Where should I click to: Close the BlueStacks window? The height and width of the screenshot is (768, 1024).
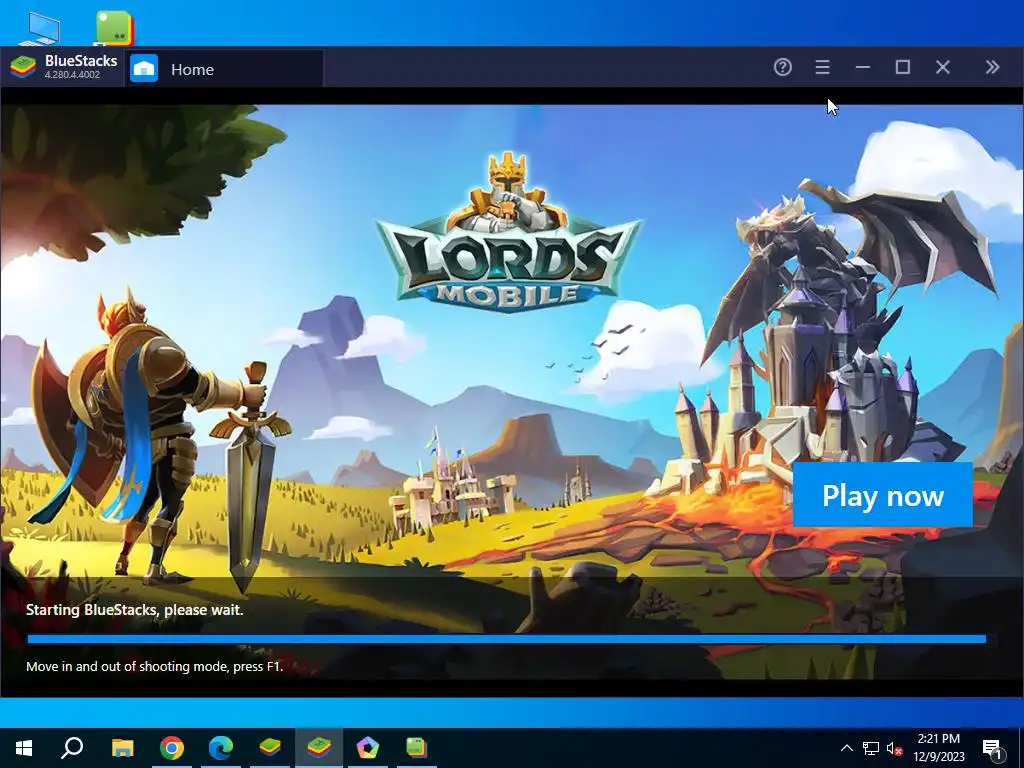tap(942, 67)
